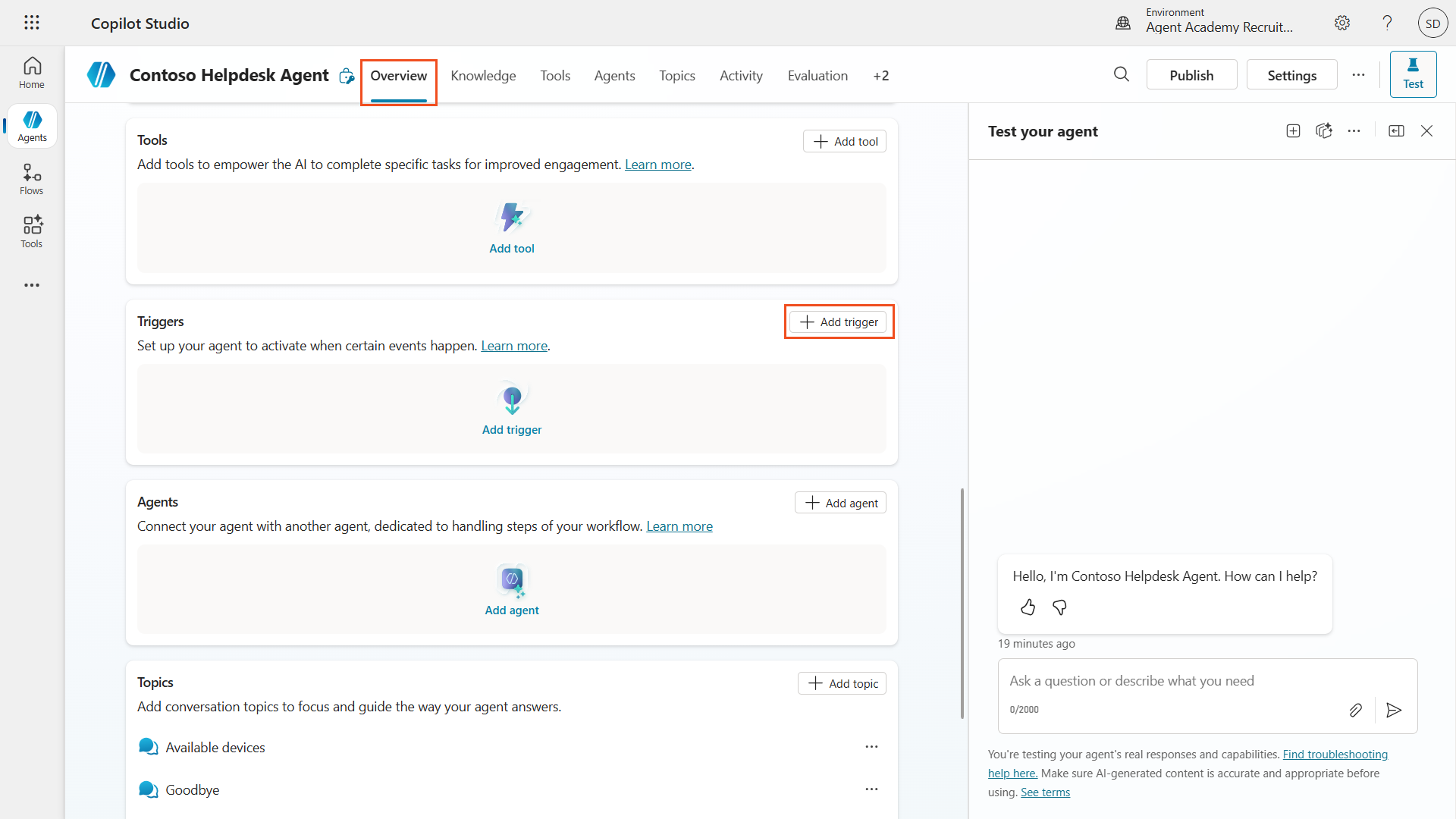The width and height of the screenshot is (1456, 819).
Task: Open Find troubleshooting help link
Action: (1335, 755)
